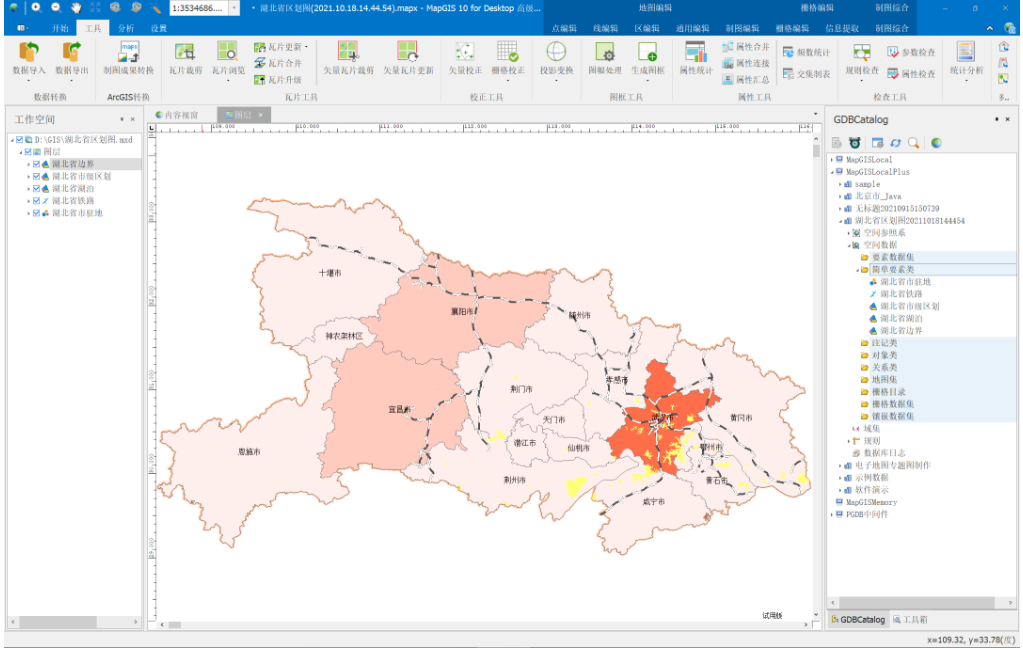This screenshot has width=1023, height=650.
Task: Switch to the 开始 ribbon tab
Action: coord(60,28)
